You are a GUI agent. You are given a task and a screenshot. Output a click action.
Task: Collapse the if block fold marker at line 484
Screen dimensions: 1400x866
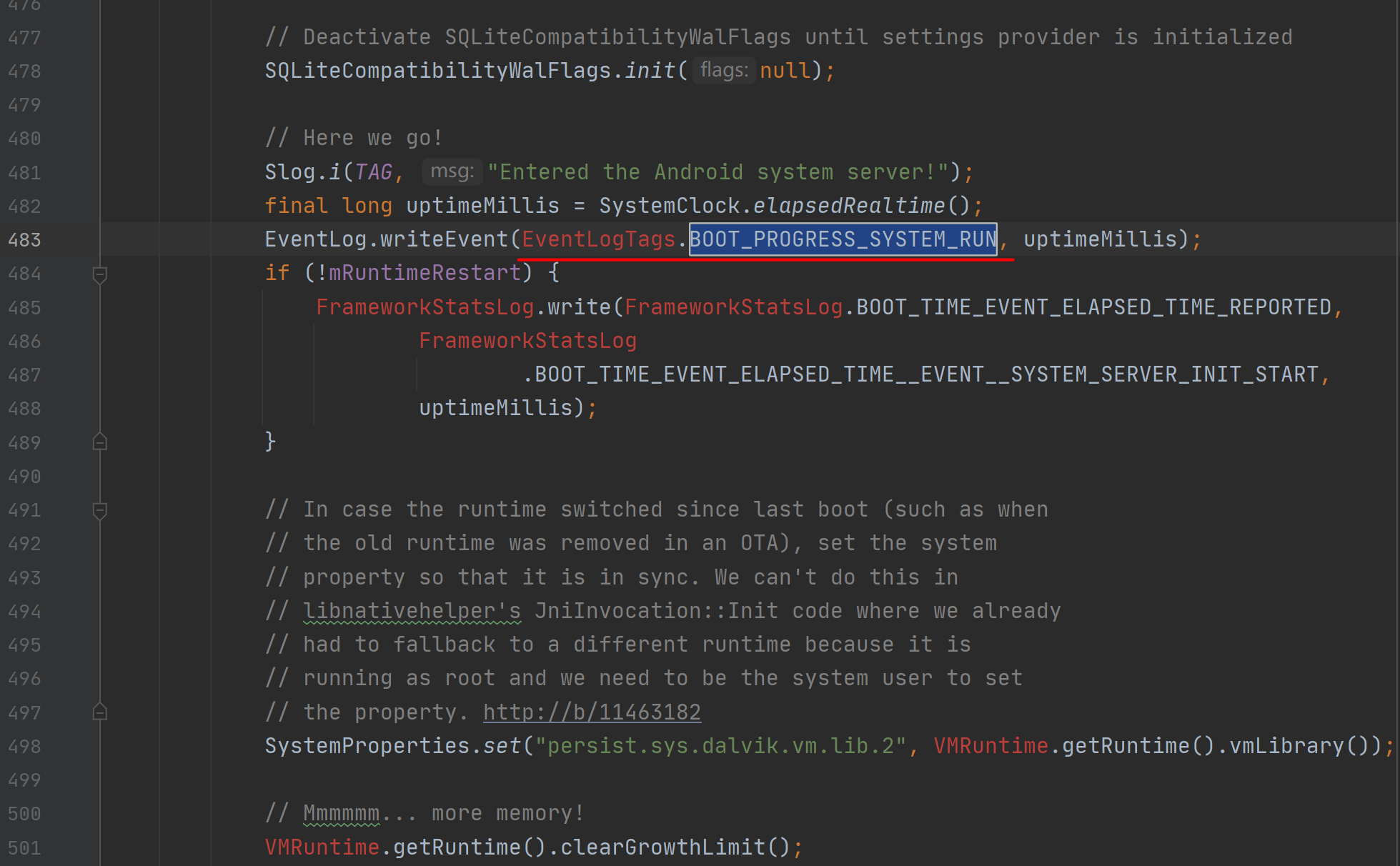click(x=100, y=274)
